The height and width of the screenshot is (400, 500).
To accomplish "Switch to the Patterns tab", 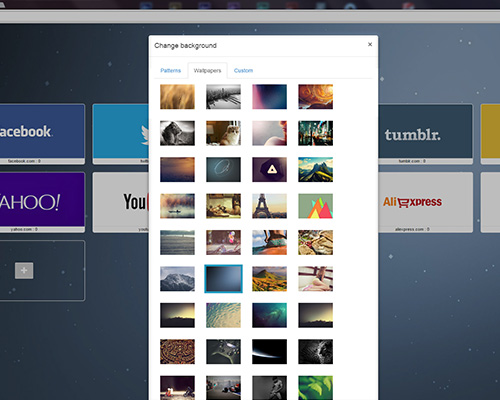I will tap(170, 71).
